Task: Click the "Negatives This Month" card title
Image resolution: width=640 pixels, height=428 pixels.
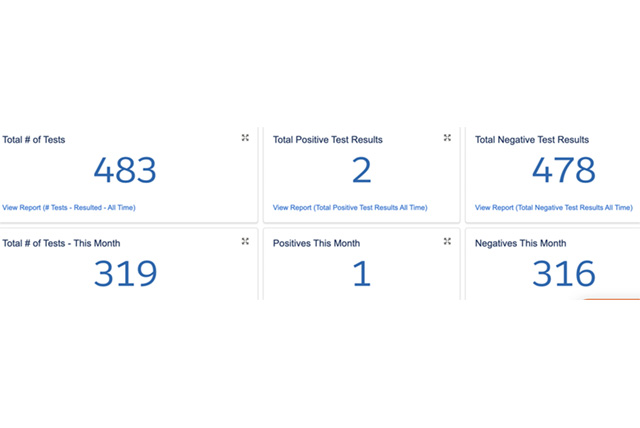Action: pyautogui.click(x=520, y=243)
